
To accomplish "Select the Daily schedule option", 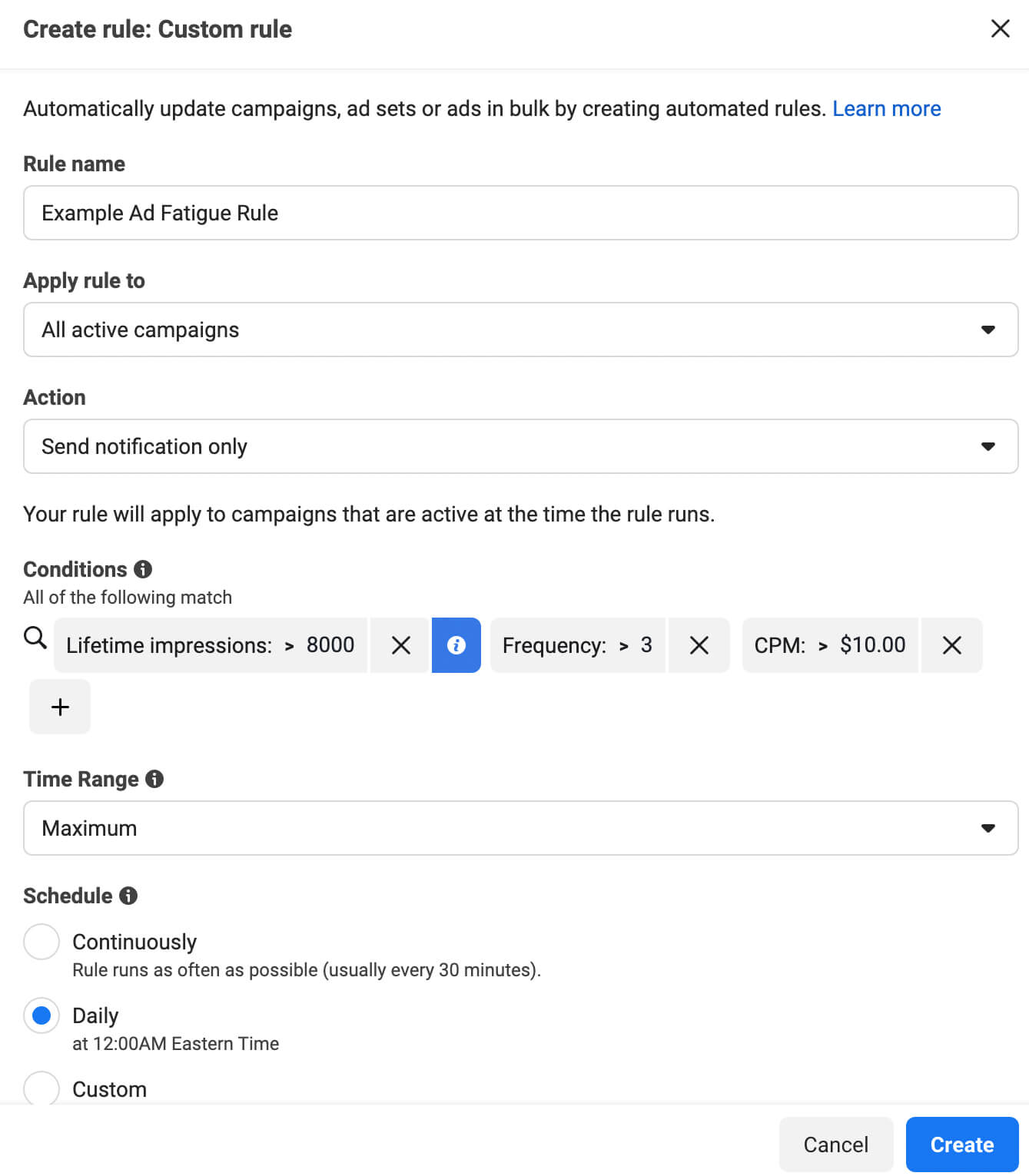I will click(x=41, y=1015).
